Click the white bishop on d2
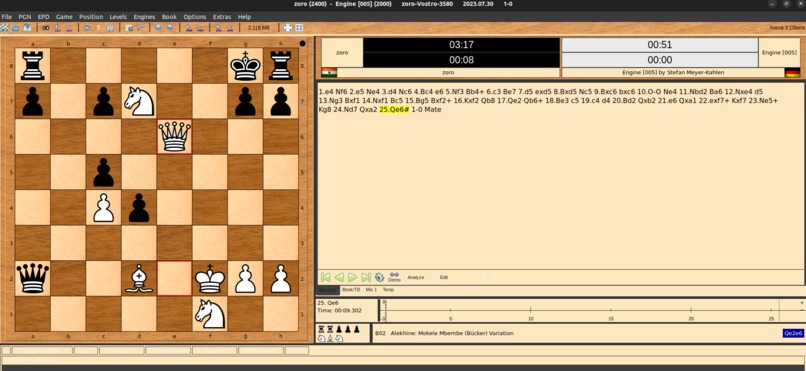 (x=139, y=278)
